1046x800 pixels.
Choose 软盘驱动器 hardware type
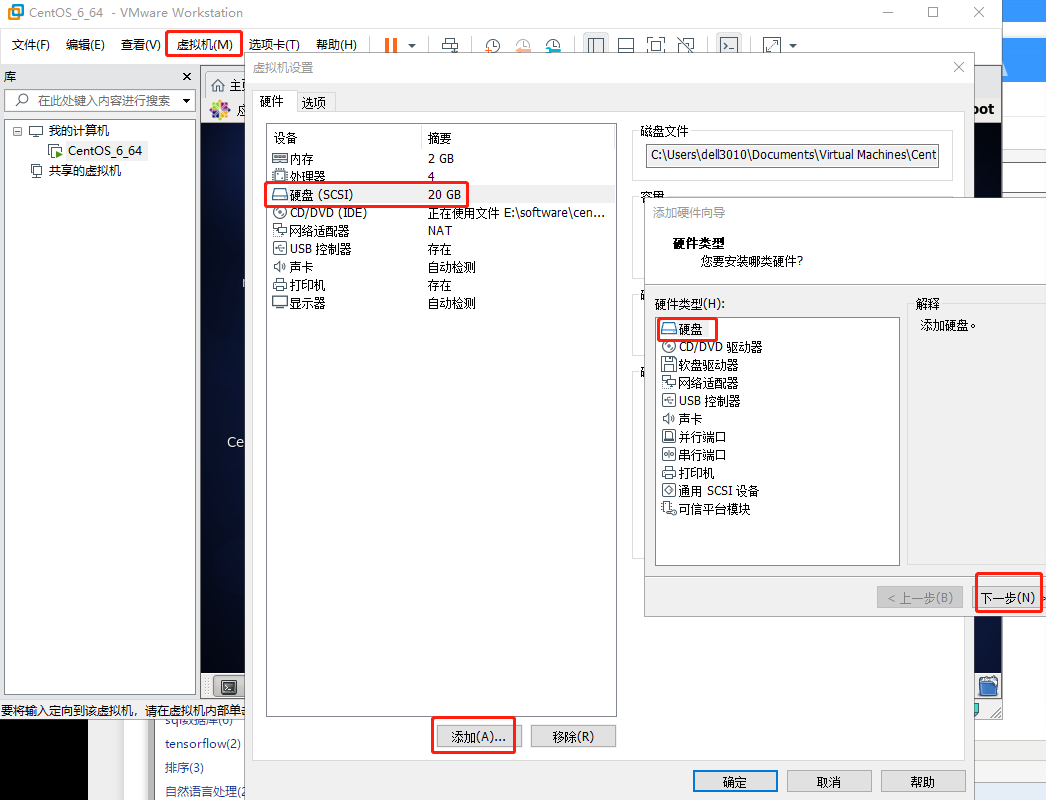tap(700, 365)
